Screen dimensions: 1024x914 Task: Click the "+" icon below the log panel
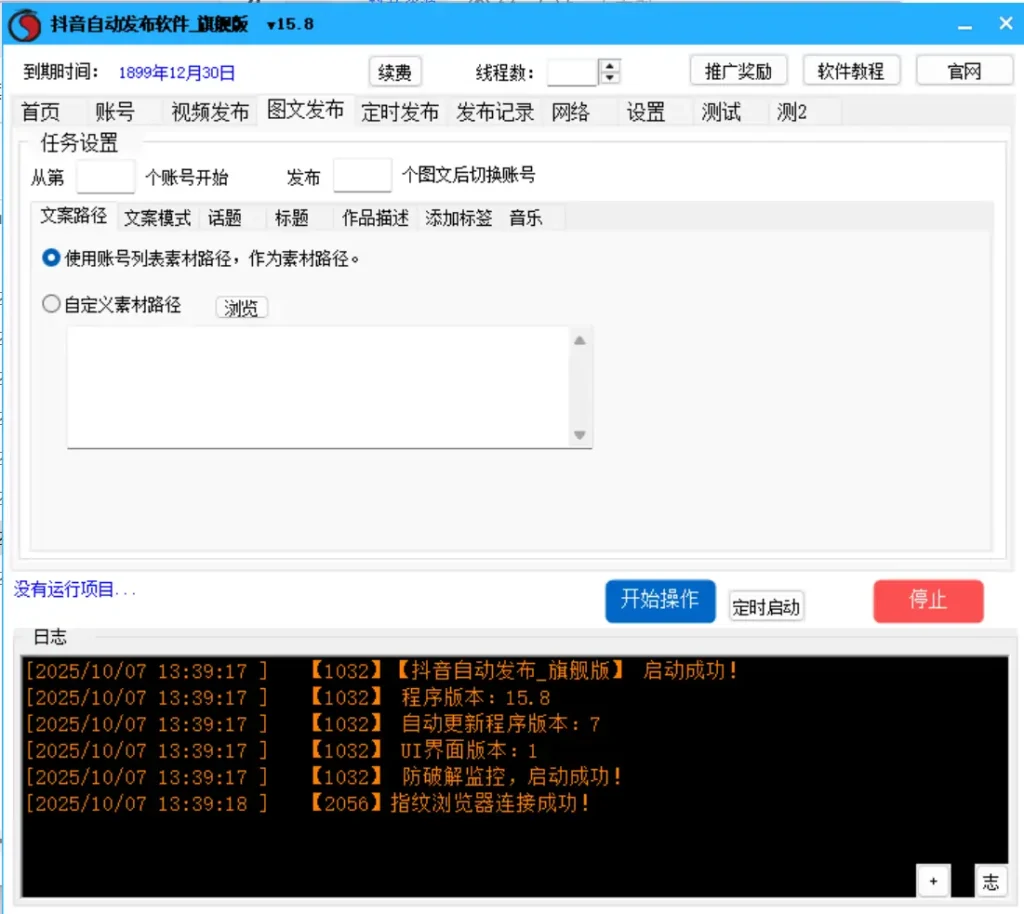(x=933, y=881)
